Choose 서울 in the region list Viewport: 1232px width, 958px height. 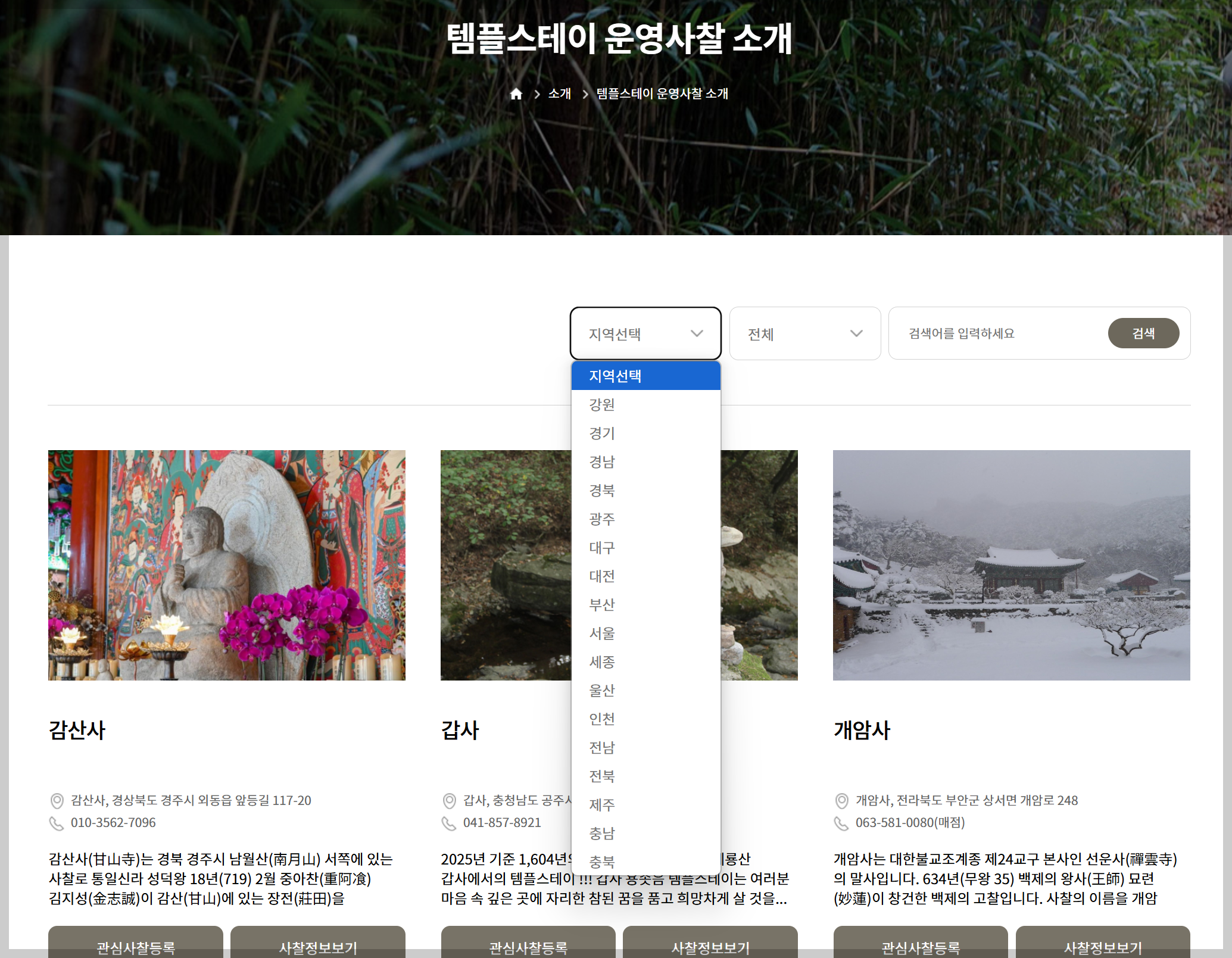pos(602,634)
